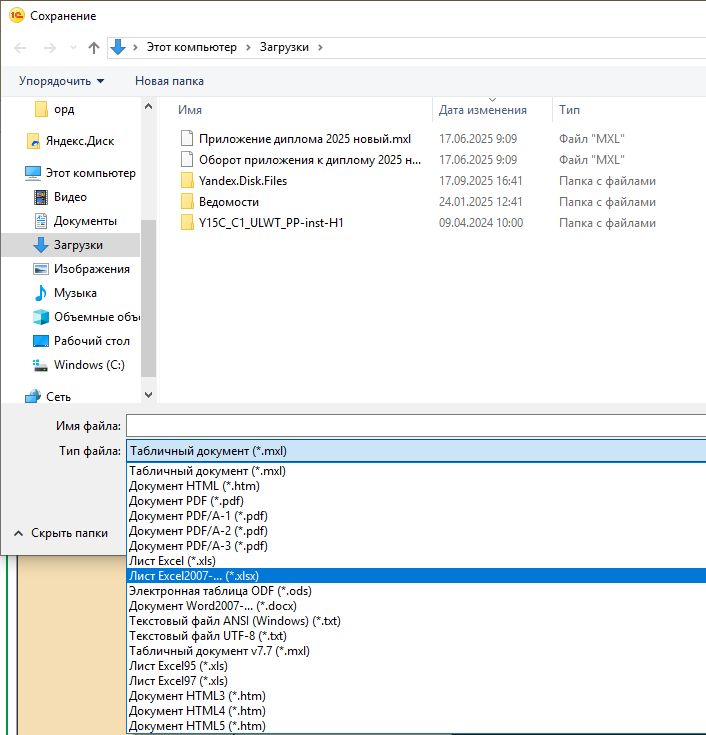The image size is (706, 735).
Task: Open Windows (C:) drive in sidebar
Action: pos(89,365)
